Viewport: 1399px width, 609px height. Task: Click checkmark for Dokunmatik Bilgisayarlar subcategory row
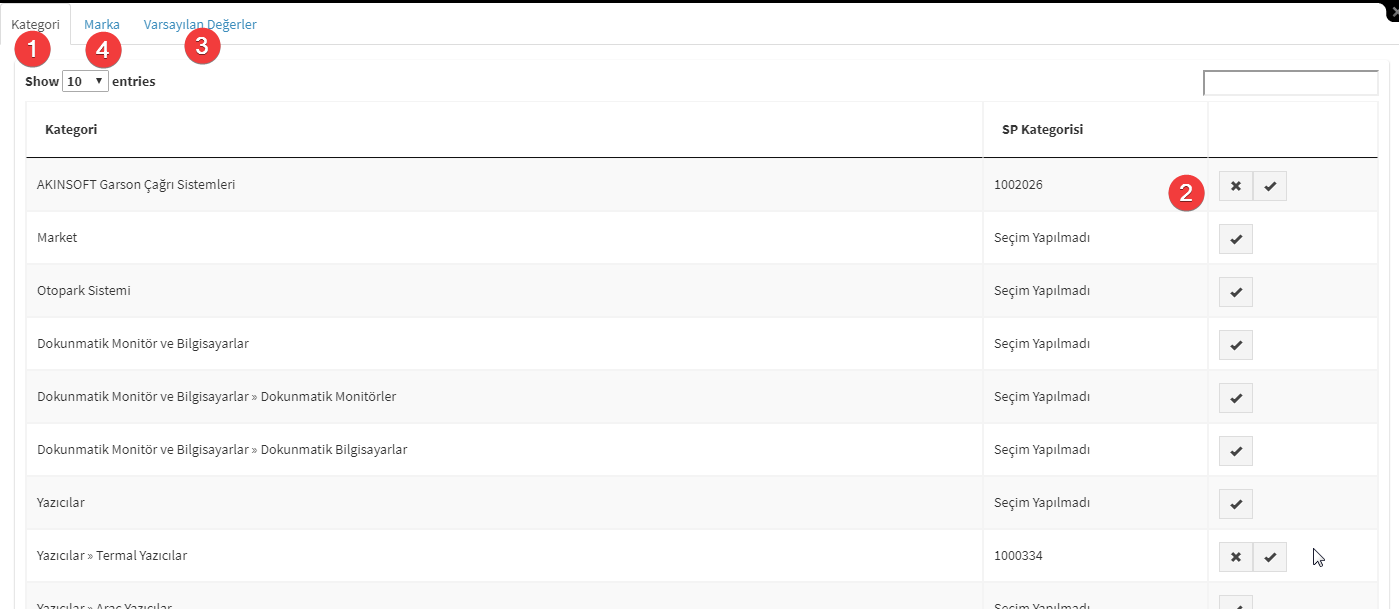[x=1236, y=451]
